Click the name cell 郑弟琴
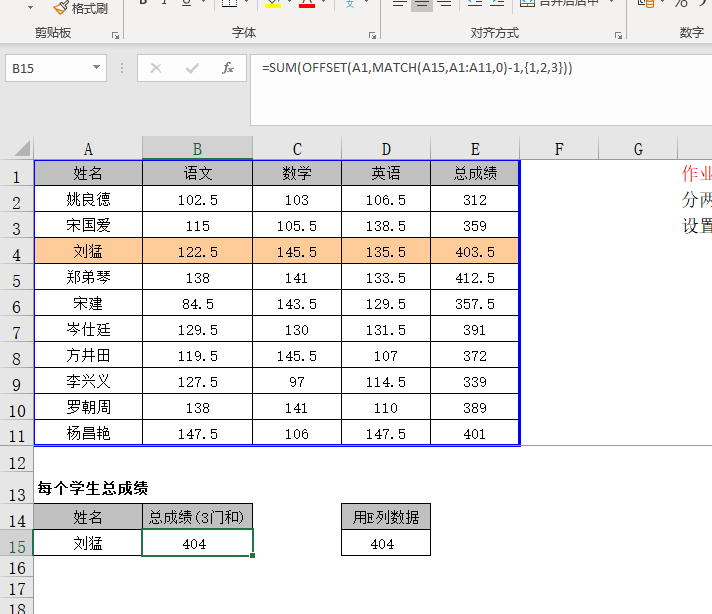712x614 pixels. pyautogui.click(x=88, y=277)
